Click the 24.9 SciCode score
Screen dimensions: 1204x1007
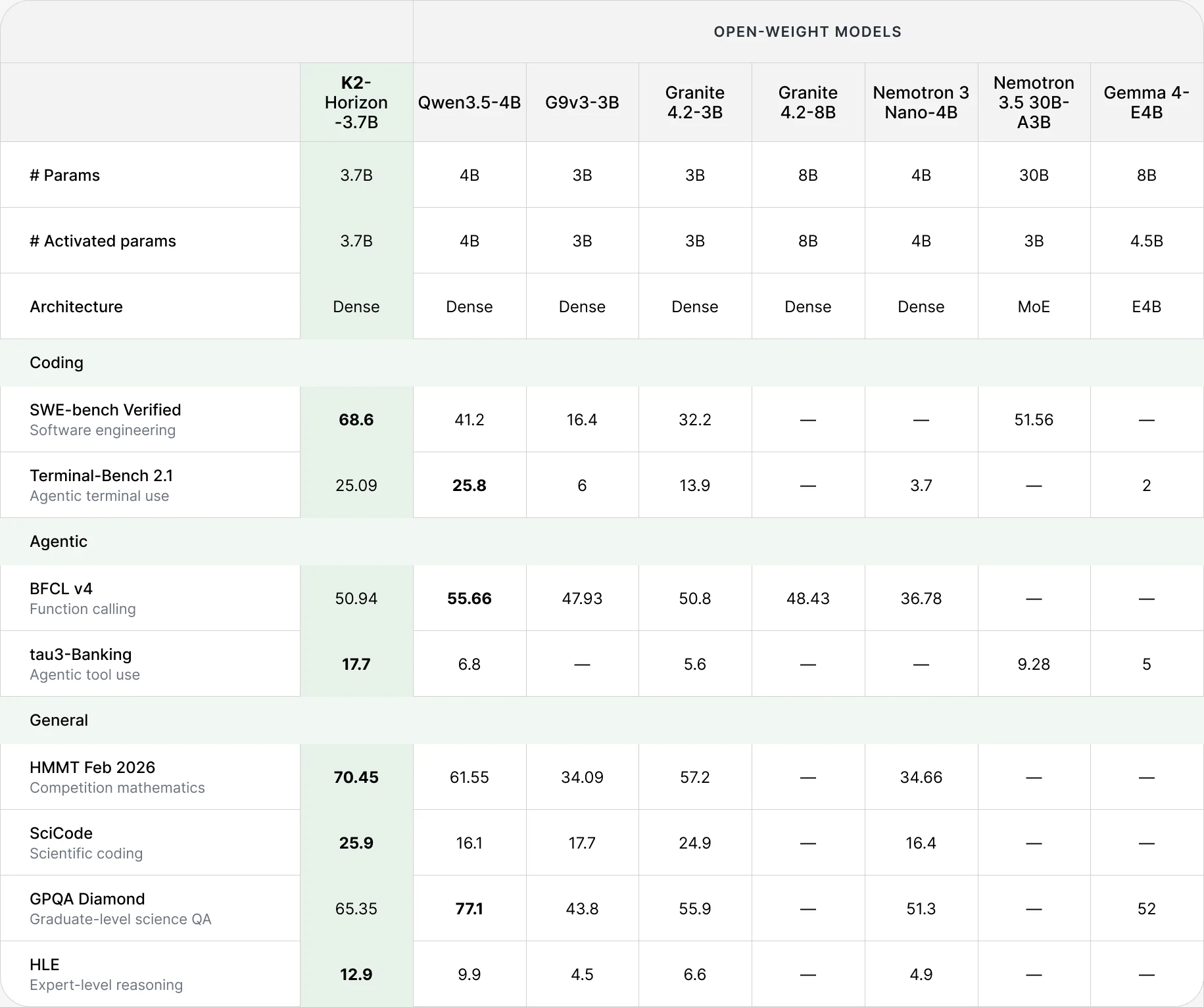pos(695,843)
